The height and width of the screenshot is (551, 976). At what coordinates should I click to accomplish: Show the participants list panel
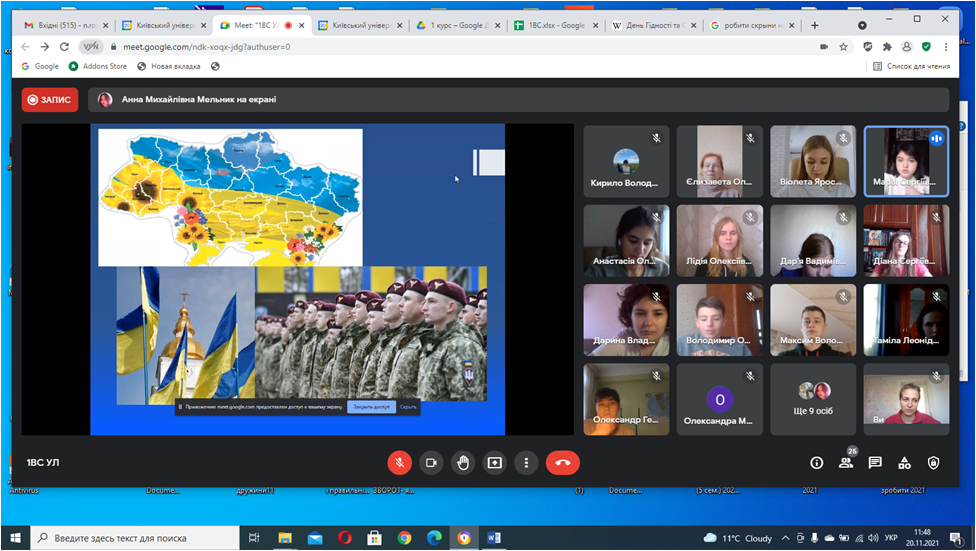click(845, 463)
